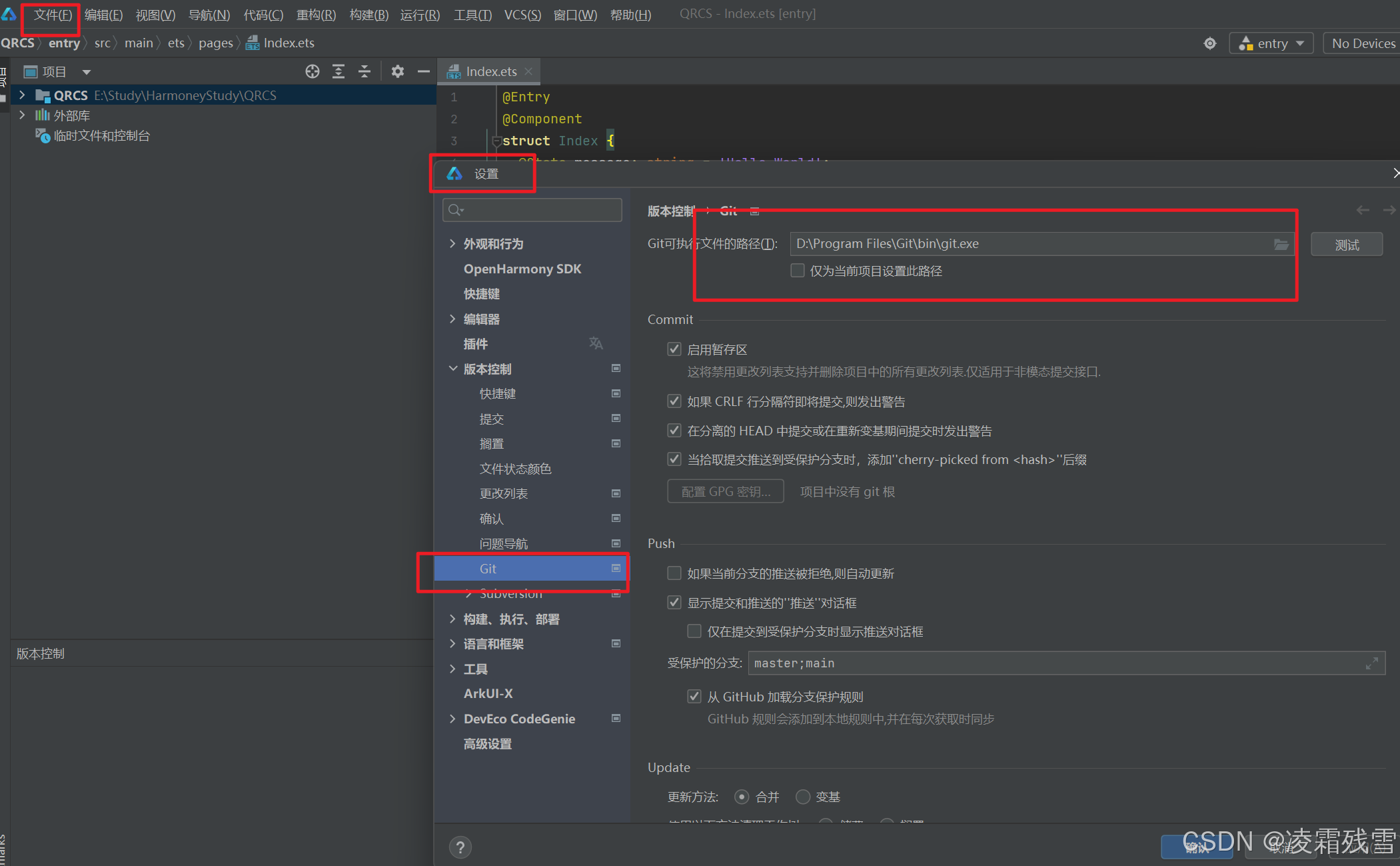Click project-level icon beside 更改列表 setting
Image resolution: width=1400 pixels, height=866 pixels.
[616, 493]
